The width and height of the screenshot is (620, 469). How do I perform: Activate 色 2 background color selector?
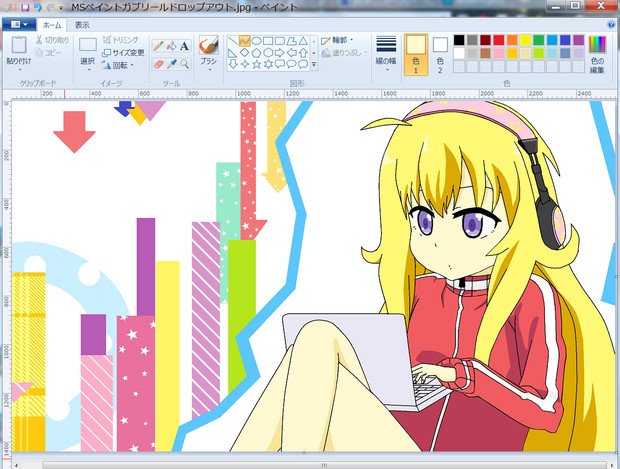(x=440, y=55)
